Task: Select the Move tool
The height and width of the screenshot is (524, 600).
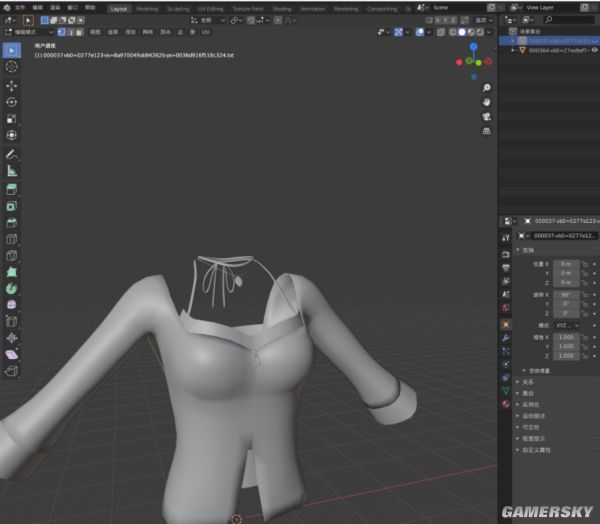Action: click(12, 86)
